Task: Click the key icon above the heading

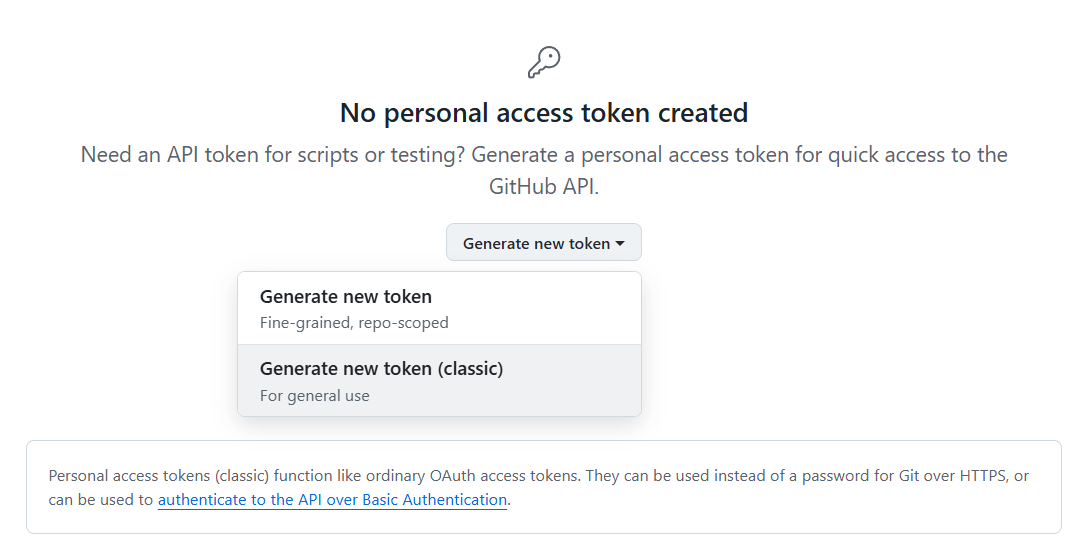Action: [544, 62]
